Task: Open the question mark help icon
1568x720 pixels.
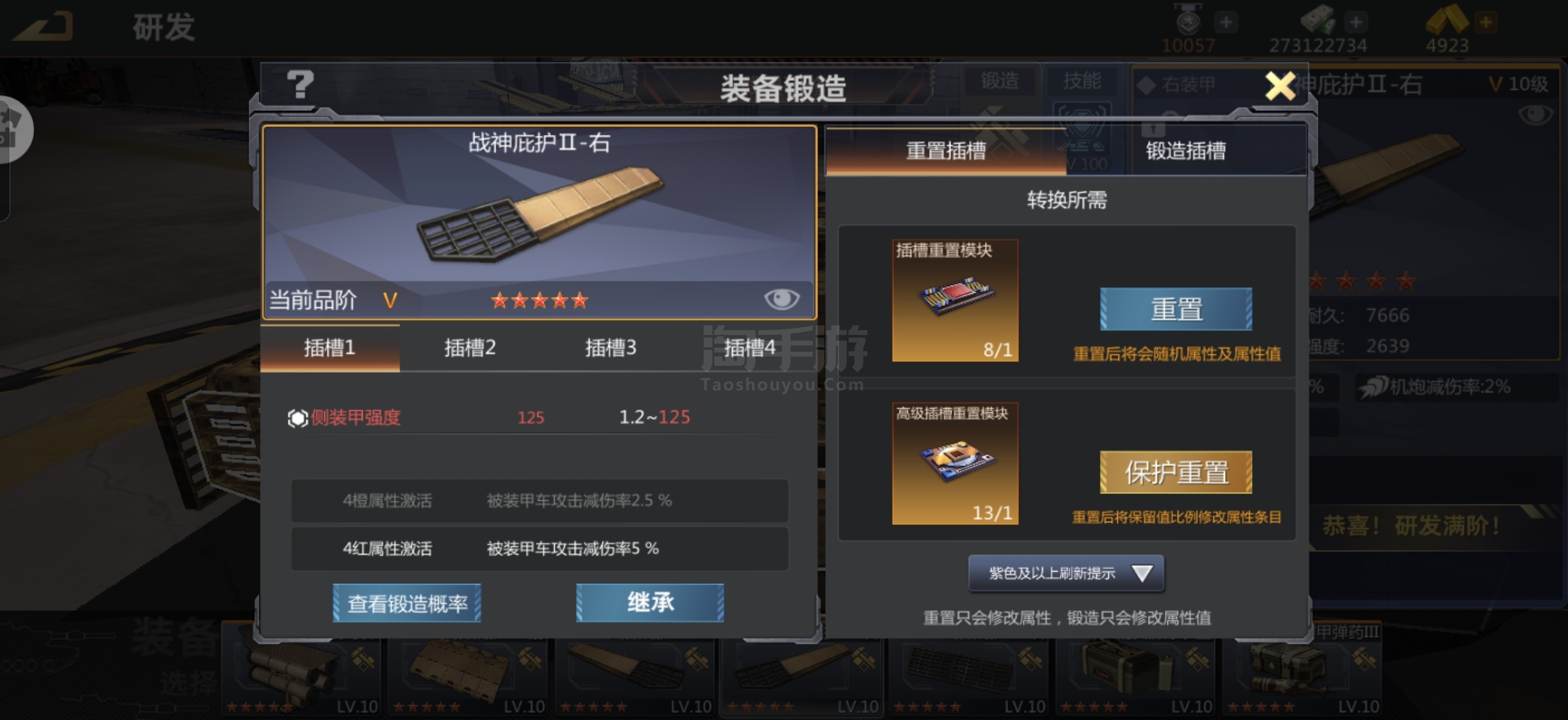Action: (300, 85)
